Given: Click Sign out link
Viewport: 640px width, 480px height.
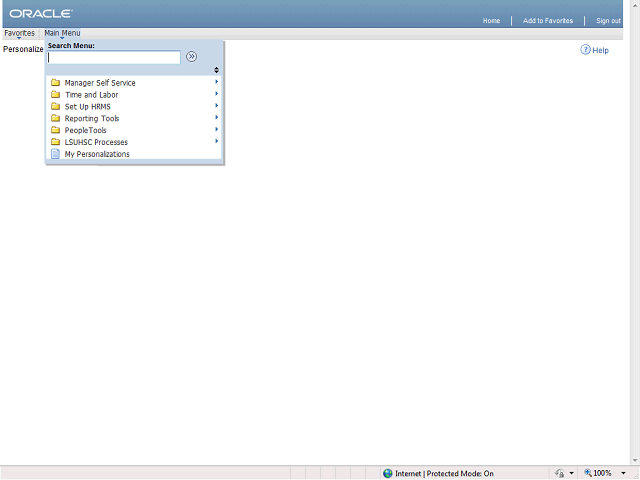Looking at the screenshot, I should 608,20.
